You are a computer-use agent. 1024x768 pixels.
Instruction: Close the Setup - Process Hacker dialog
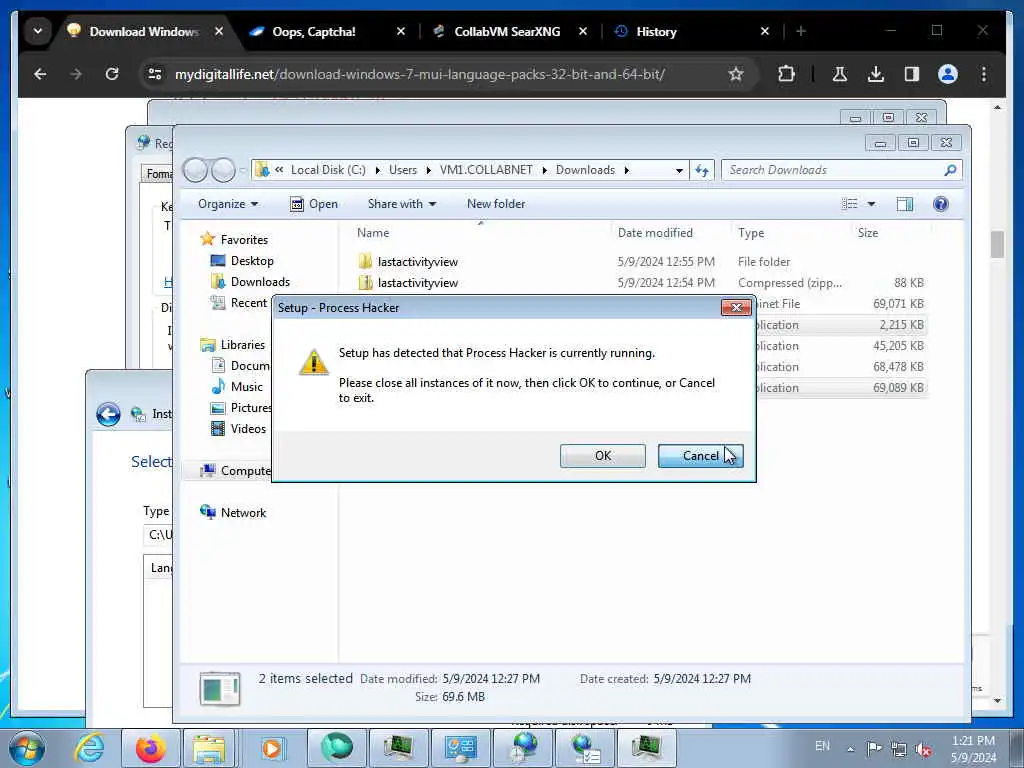pyautogui.click(x=736, y=307)
